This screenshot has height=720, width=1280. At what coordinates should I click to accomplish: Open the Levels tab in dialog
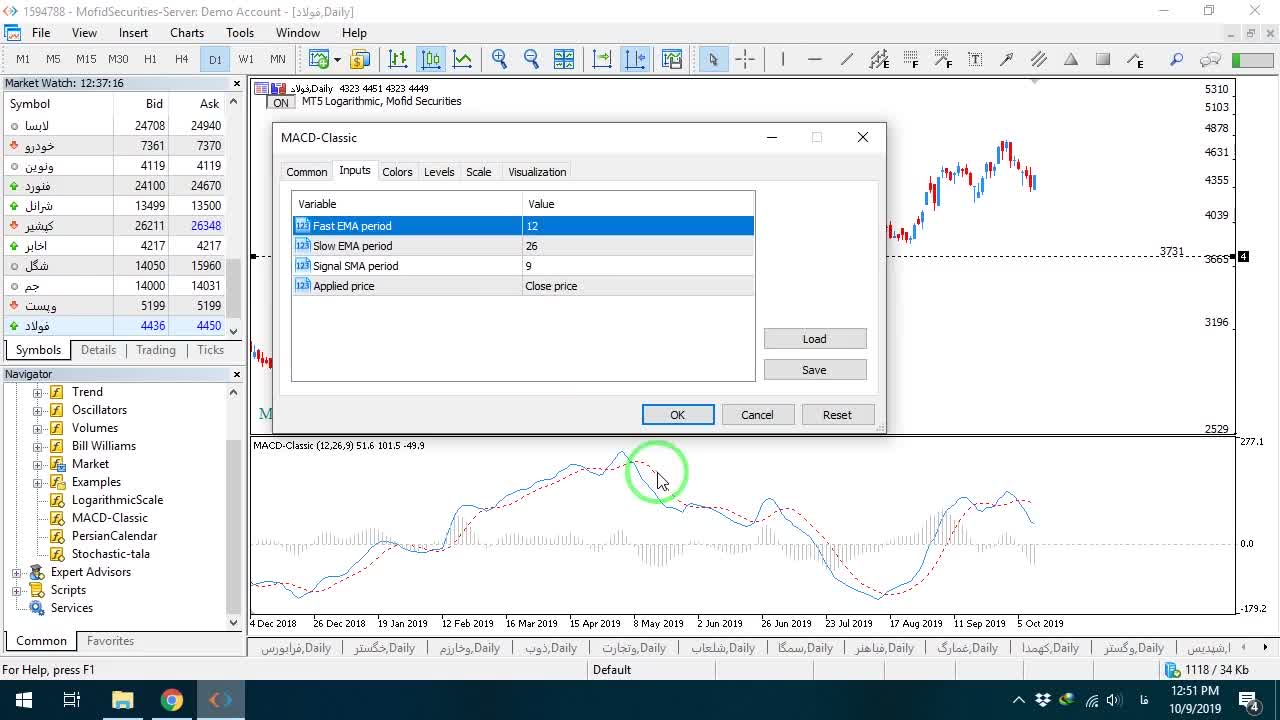pos(439,172)
